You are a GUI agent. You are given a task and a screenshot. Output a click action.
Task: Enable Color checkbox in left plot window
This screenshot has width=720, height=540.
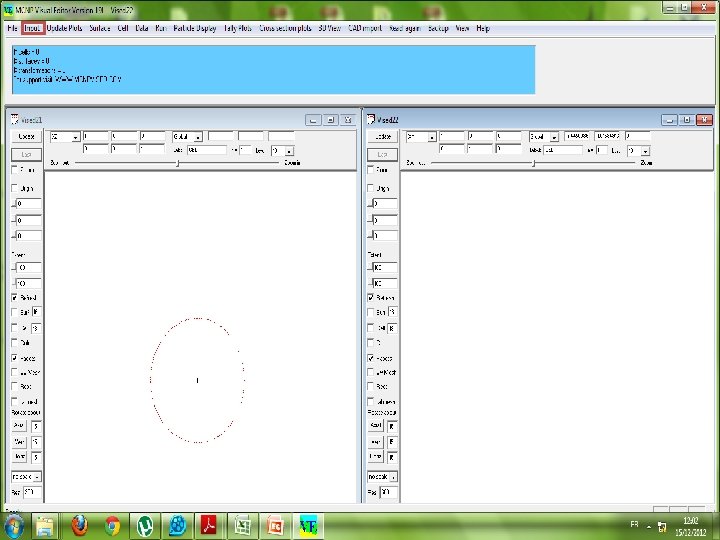point(15,343)
